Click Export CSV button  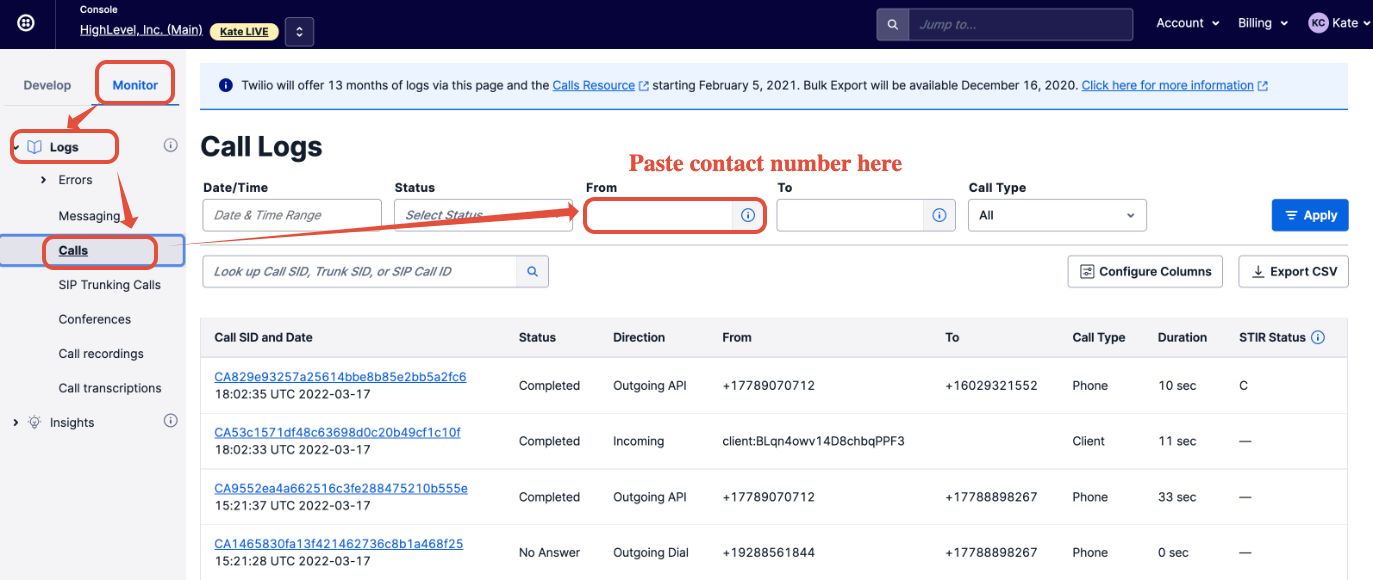click(1294, 271)
